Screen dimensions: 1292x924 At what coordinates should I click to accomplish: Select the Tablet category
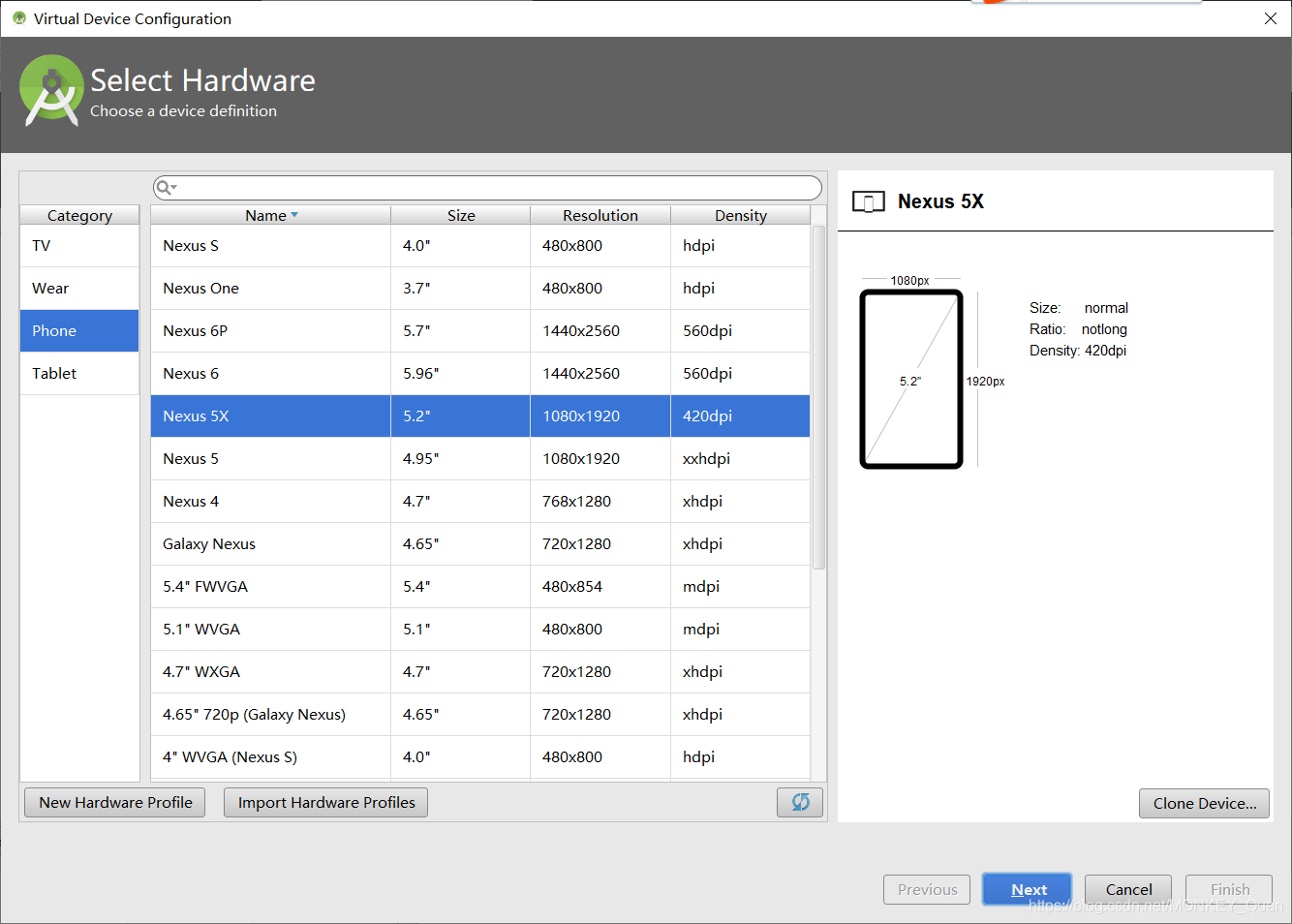pyautogui.click(x=79, y=374)
